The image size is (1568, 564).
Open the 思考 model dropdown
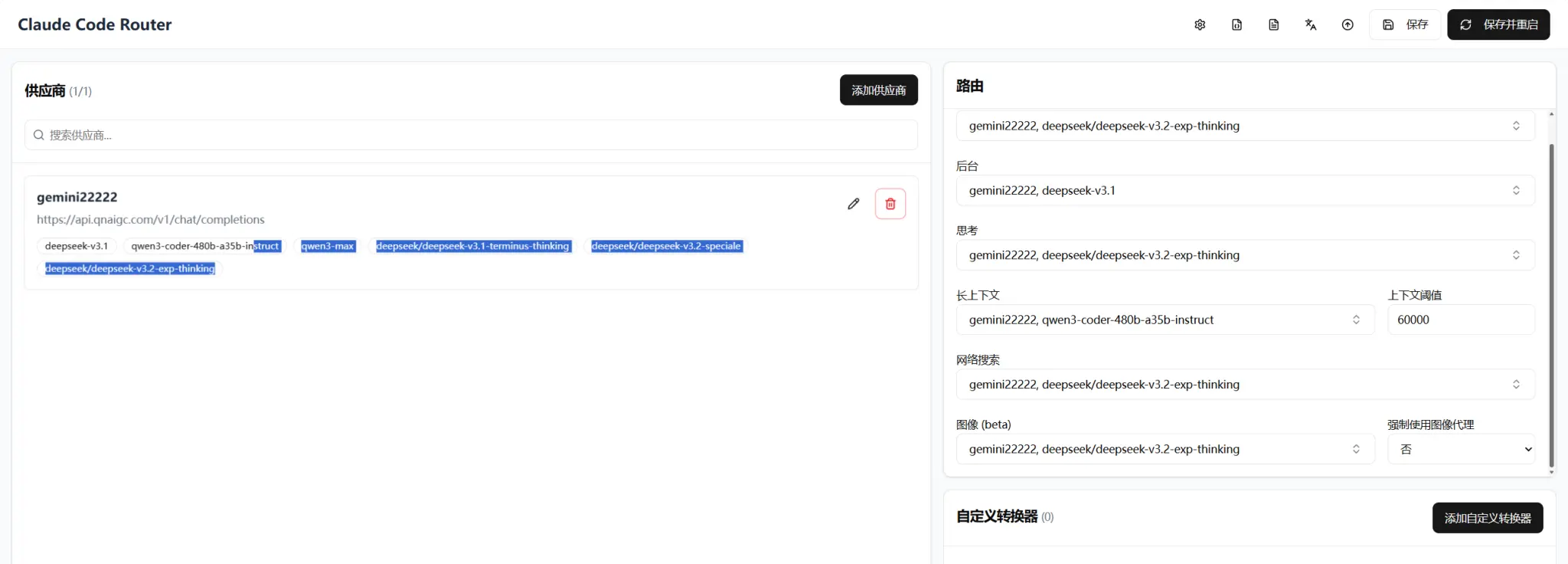tap(1246, 255)
